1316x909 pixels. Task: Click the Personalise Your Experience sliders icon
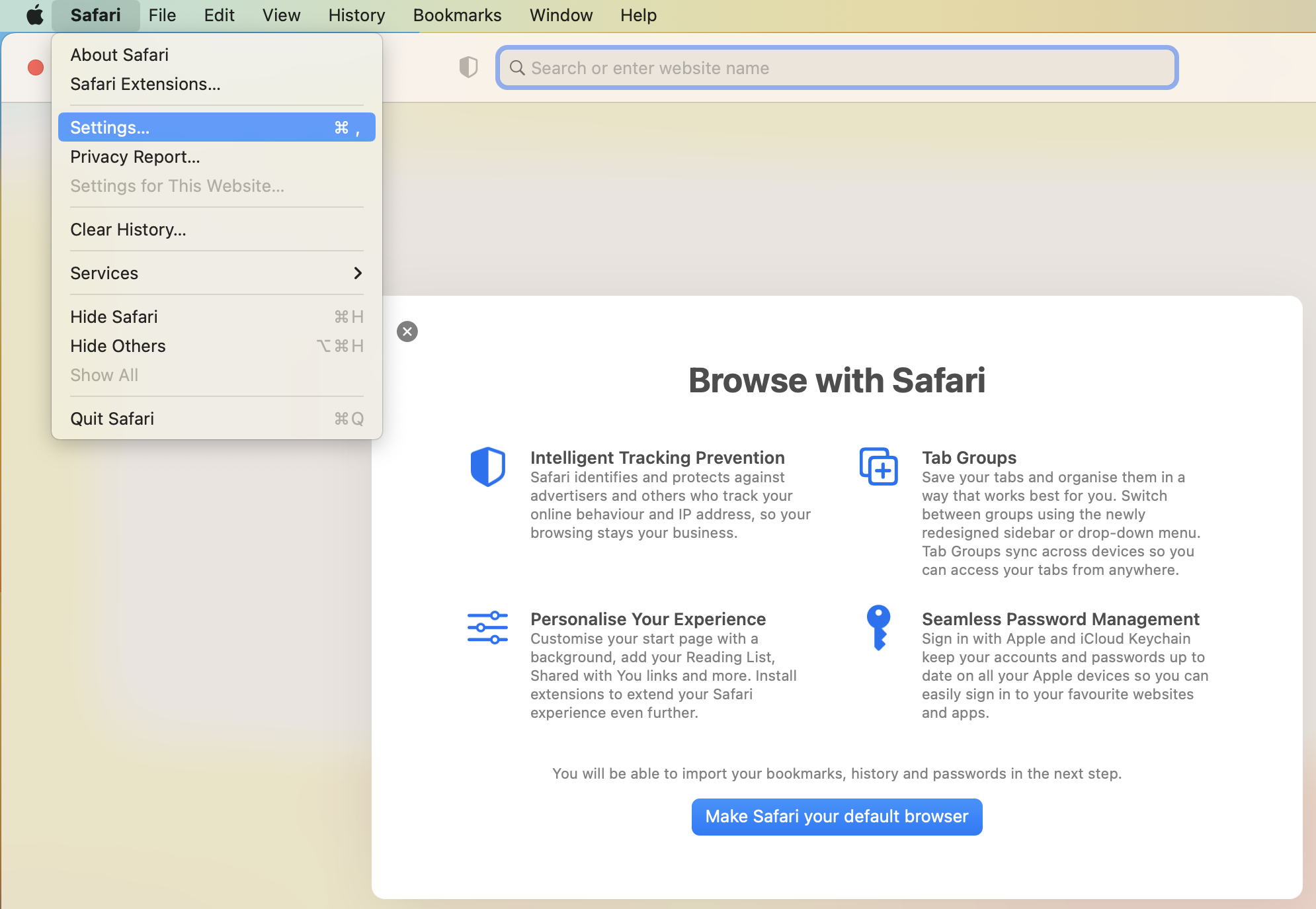(488, 628)
